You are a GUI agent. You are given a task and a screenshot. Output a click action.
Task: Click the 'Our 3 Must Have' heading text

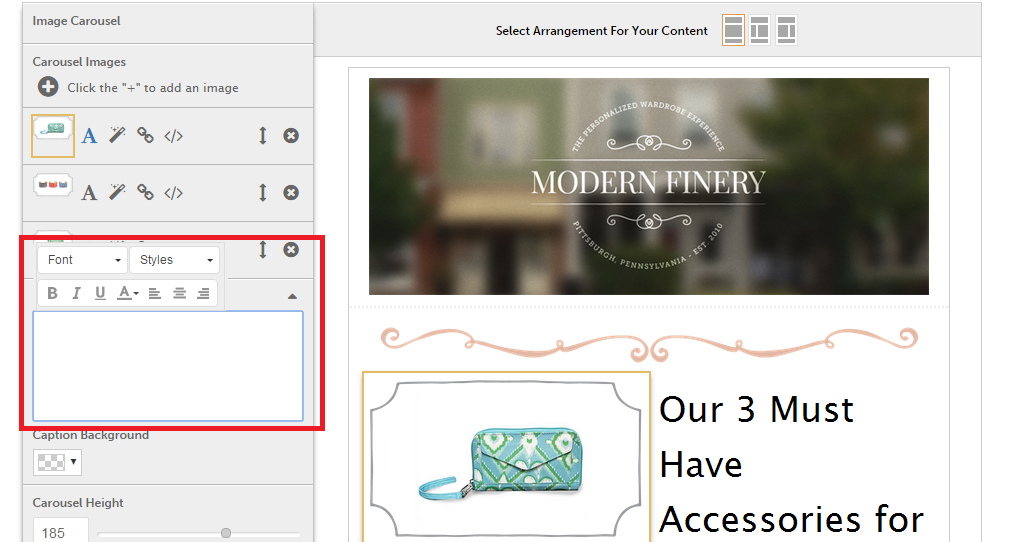click(x=757, y=437)
